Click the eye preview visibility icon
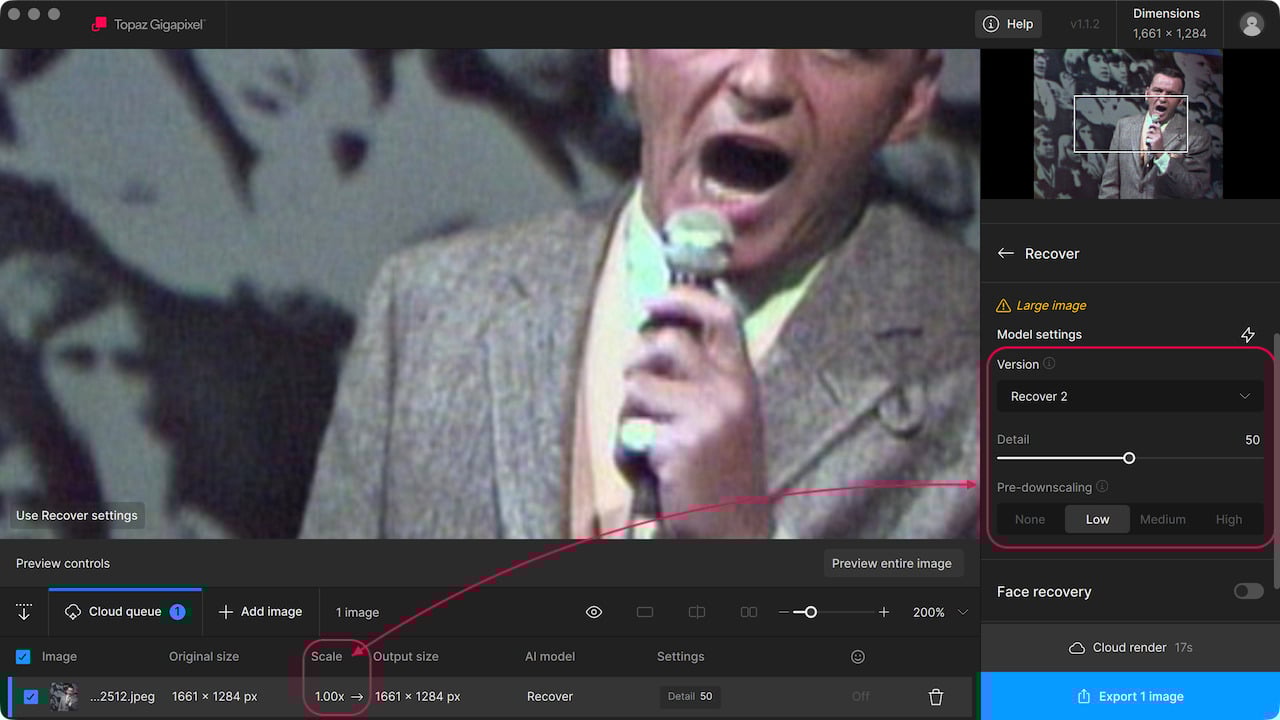This screenshot has height=720, width=1280. click(x=594, y=612)
